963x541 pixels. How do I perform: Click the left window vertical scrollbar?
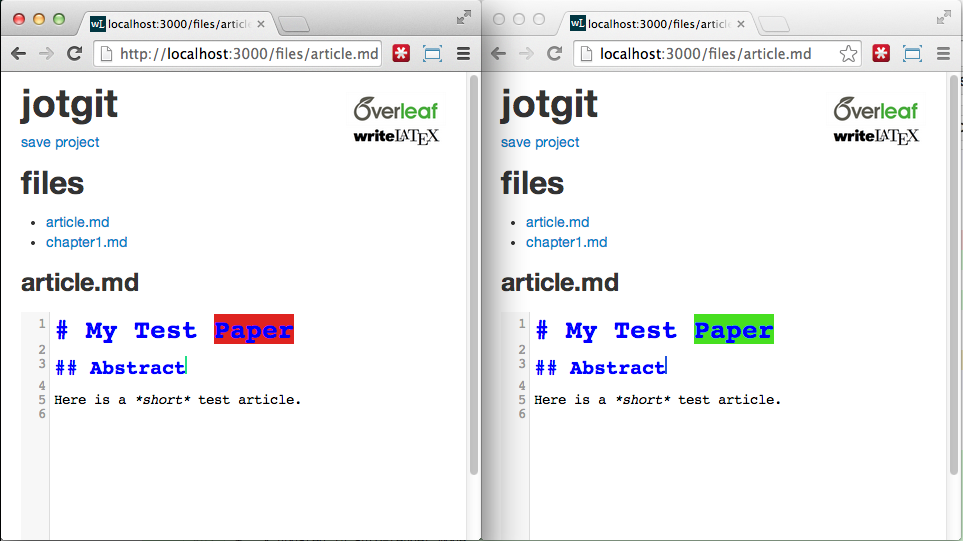coord(474,274)
